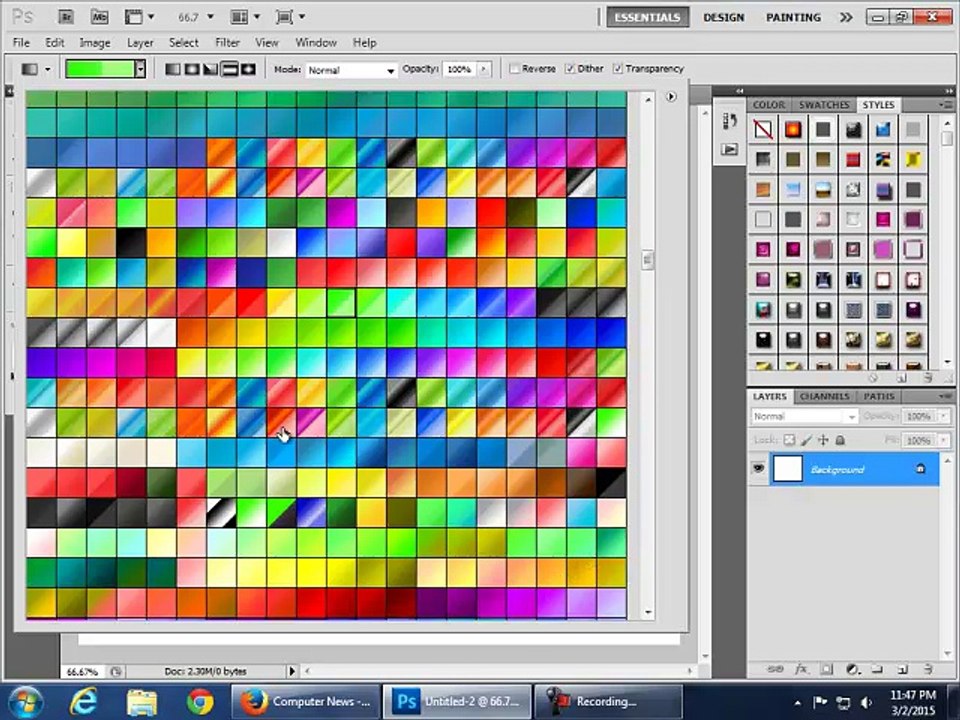This screenshot has height=720, width=960.
Task: Click the Add Layer Mask icon
Action: [x=827, y=669]
